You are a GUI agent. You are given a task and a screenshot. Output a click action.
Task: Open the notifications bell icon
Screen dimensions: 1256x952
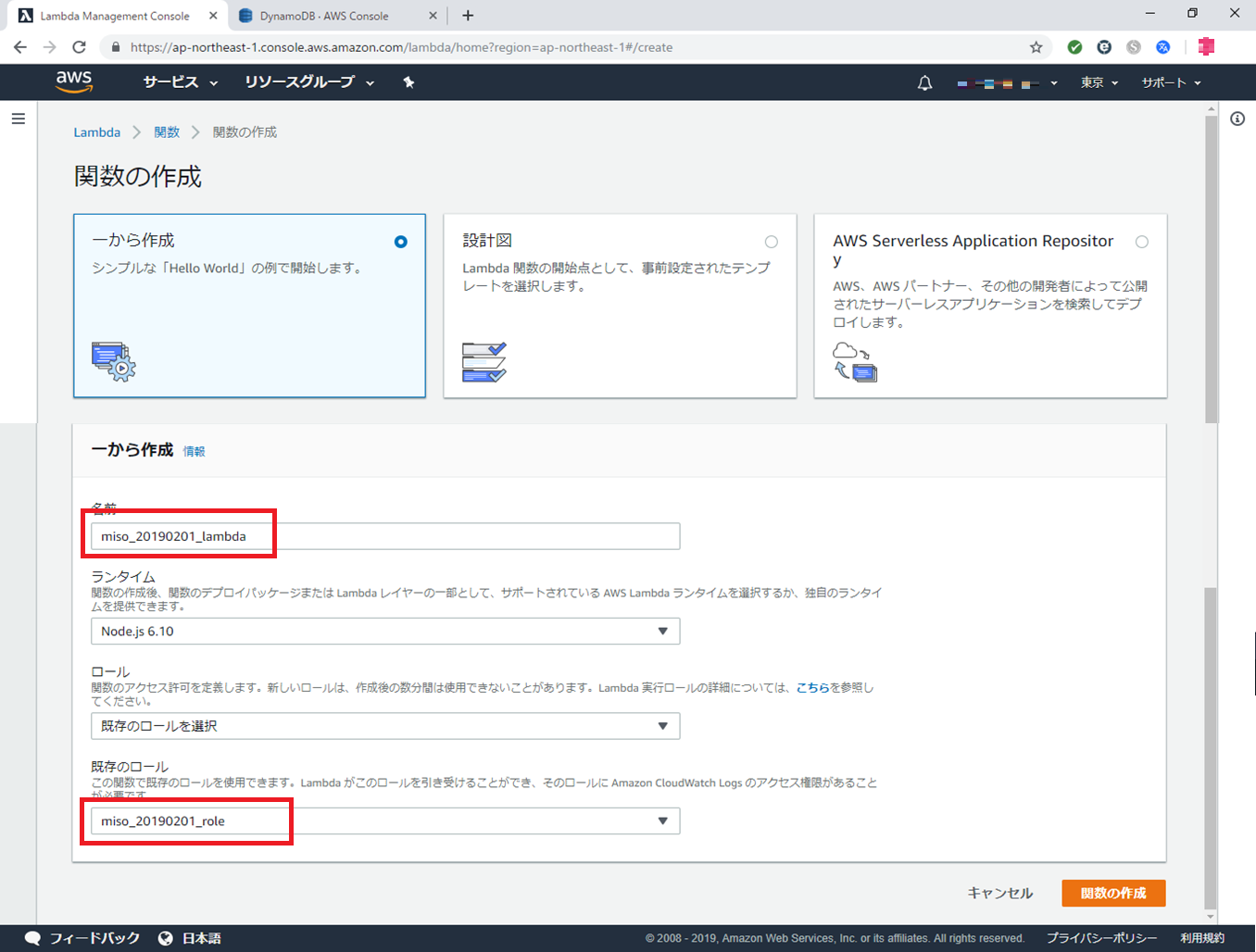[x=924, y=83]
